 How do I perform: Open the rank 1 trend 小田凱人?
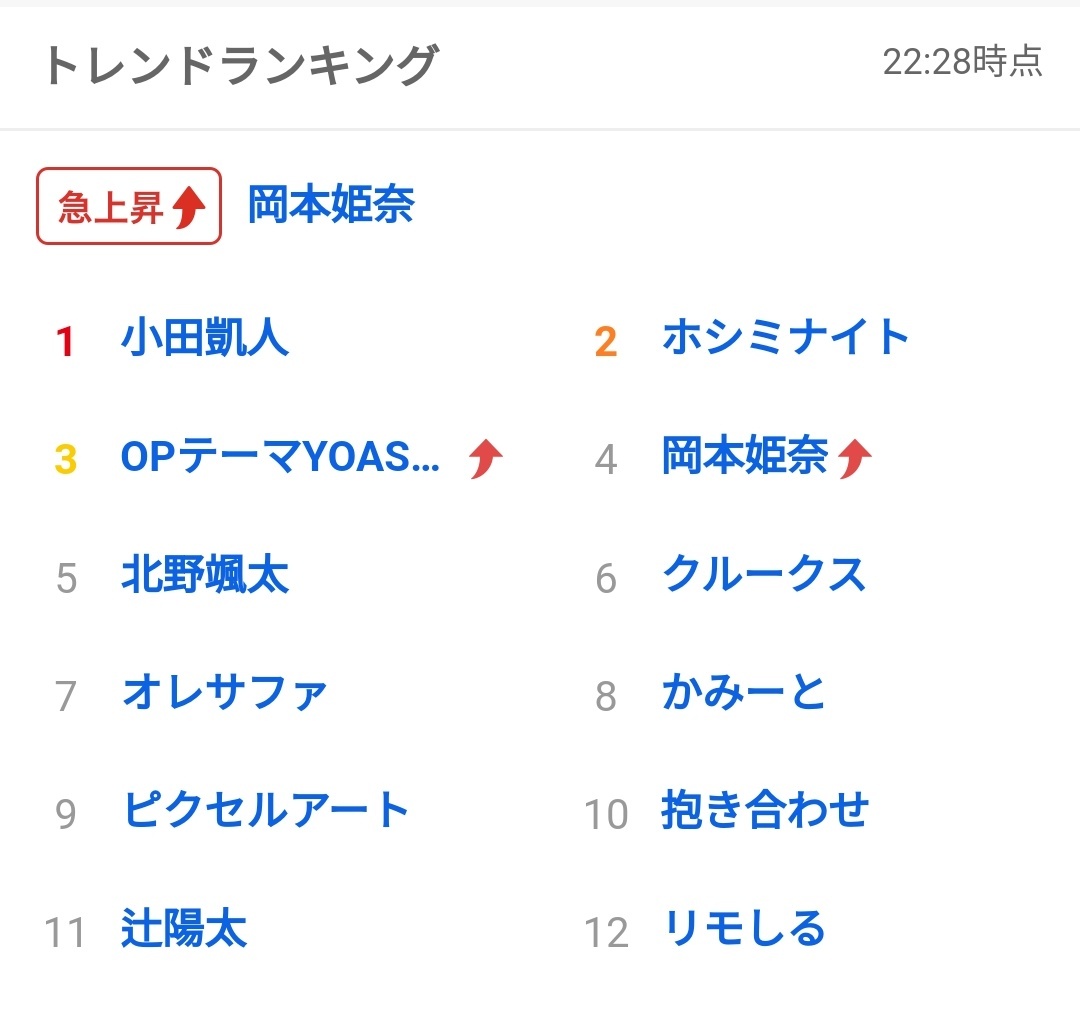tap(205, 339)
